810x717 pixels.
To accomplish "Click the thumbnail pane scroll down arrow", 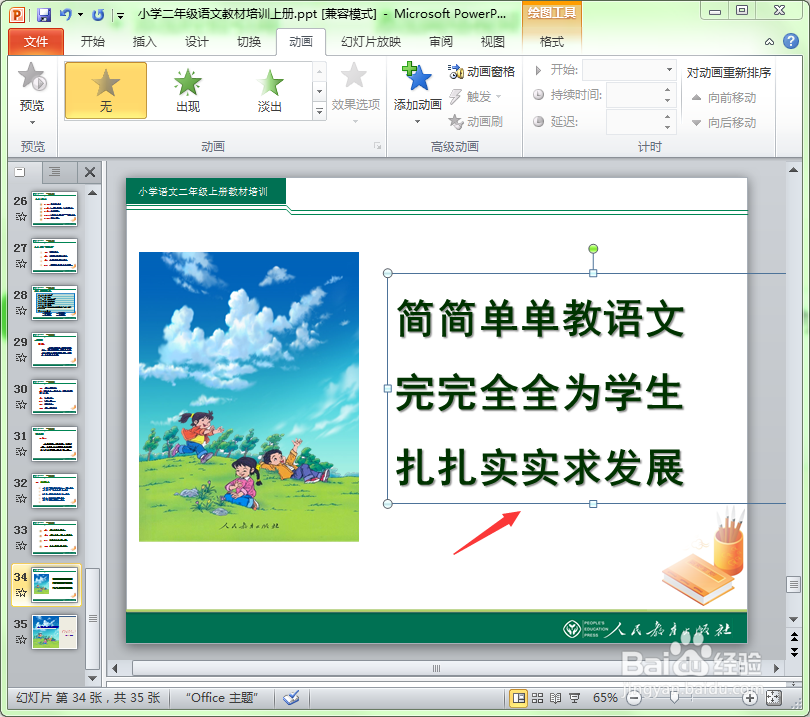I will coord(92,678).
